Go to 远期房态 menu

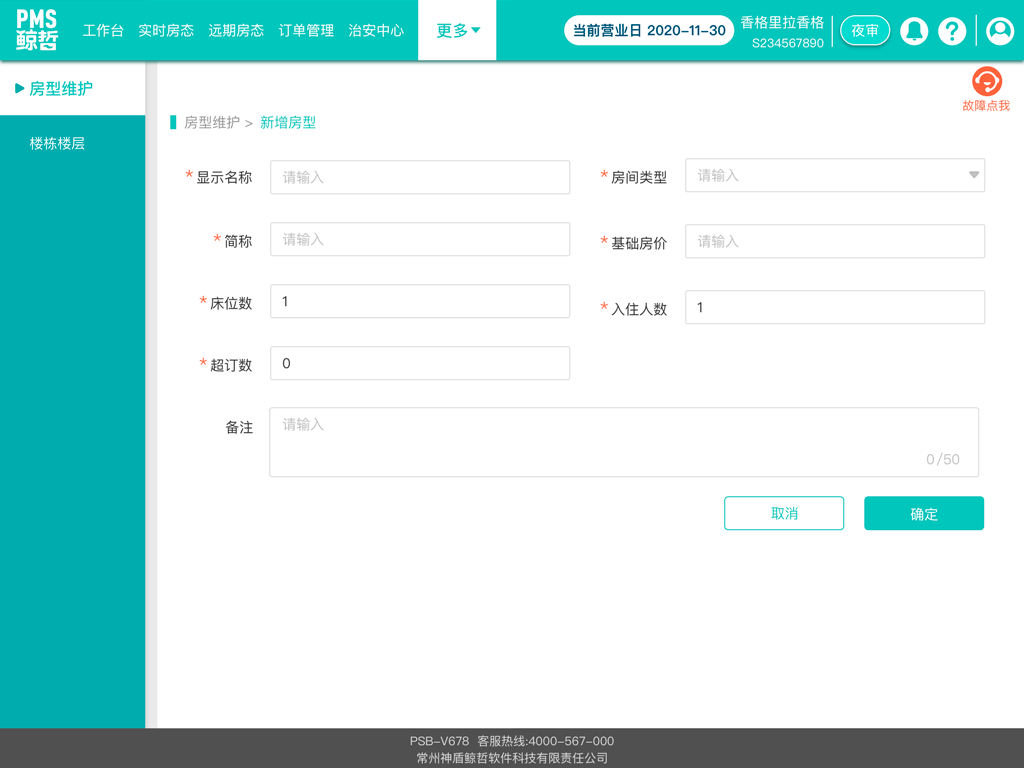[236, 31]
